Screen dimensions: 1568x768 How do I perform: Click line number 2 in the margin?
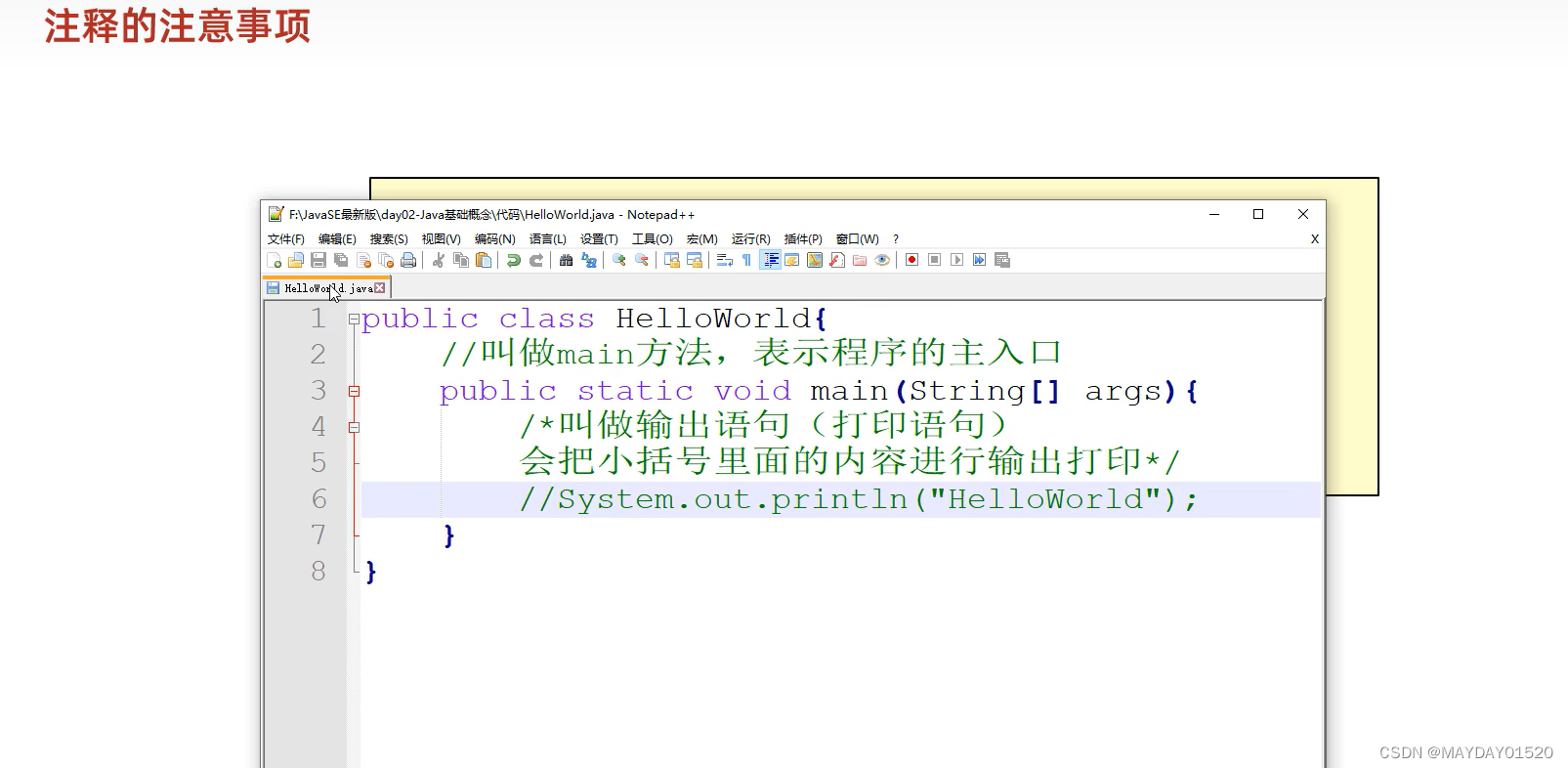(x=318, y=354)
